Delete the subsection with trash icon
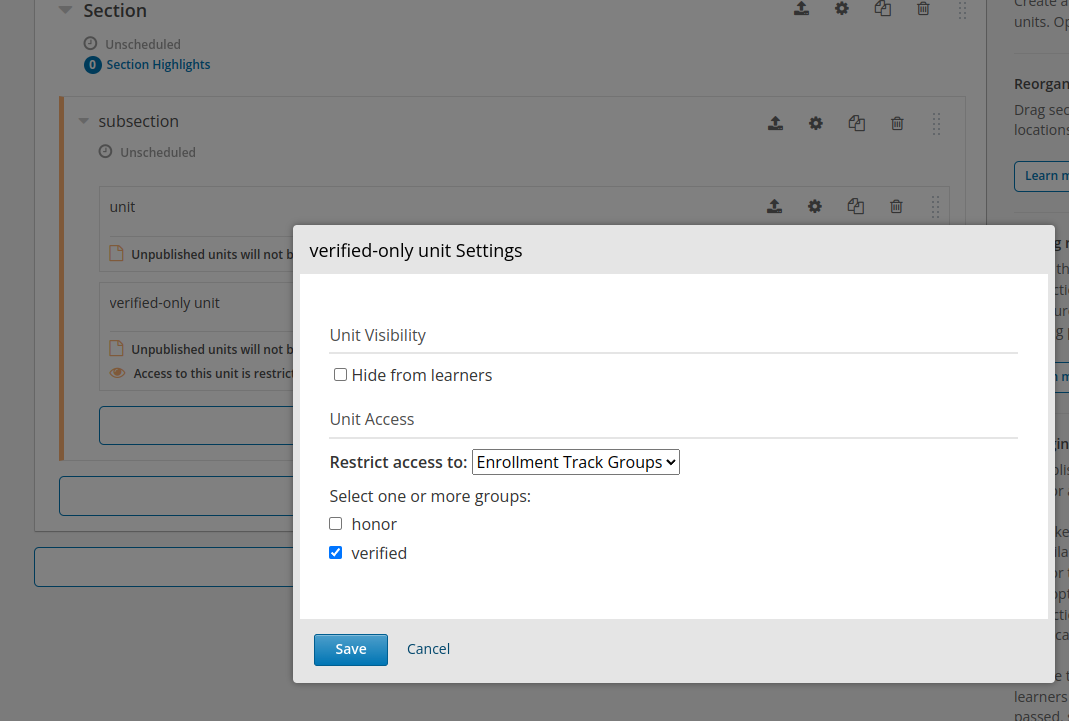1069x721 pixels. pos(897,123)
